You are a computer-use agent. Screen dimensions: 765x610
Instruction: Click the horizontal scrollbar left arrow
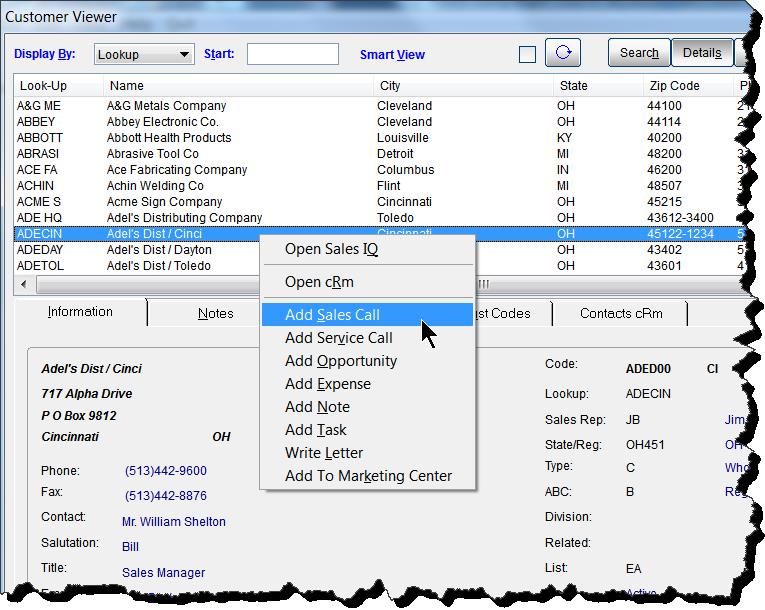click(x=24, y=284)
